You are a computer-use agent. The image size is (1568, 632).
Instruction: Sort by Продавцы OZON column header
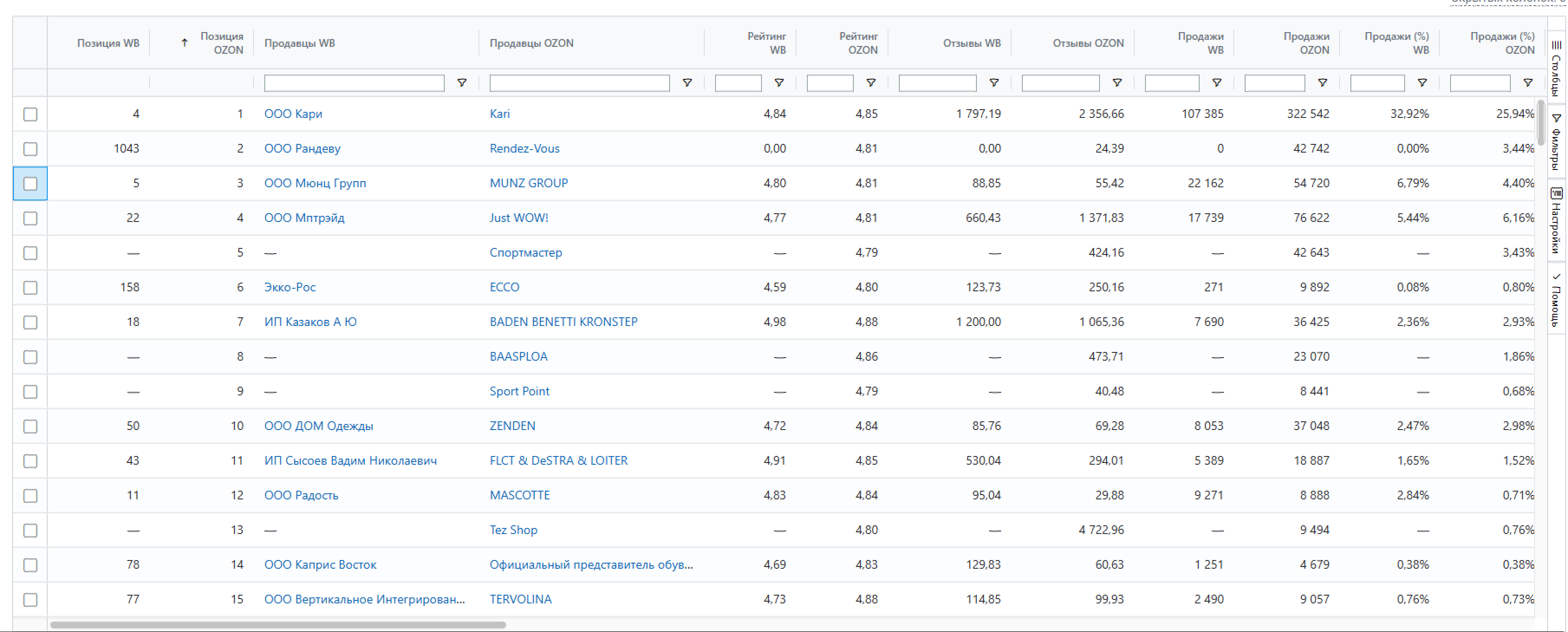[531, 43]
